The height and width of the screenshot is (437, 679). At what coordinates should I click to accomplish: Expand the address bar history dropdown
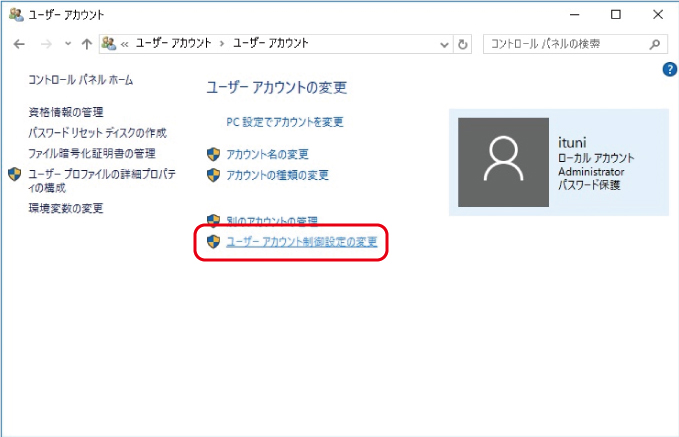click(444, 45)
